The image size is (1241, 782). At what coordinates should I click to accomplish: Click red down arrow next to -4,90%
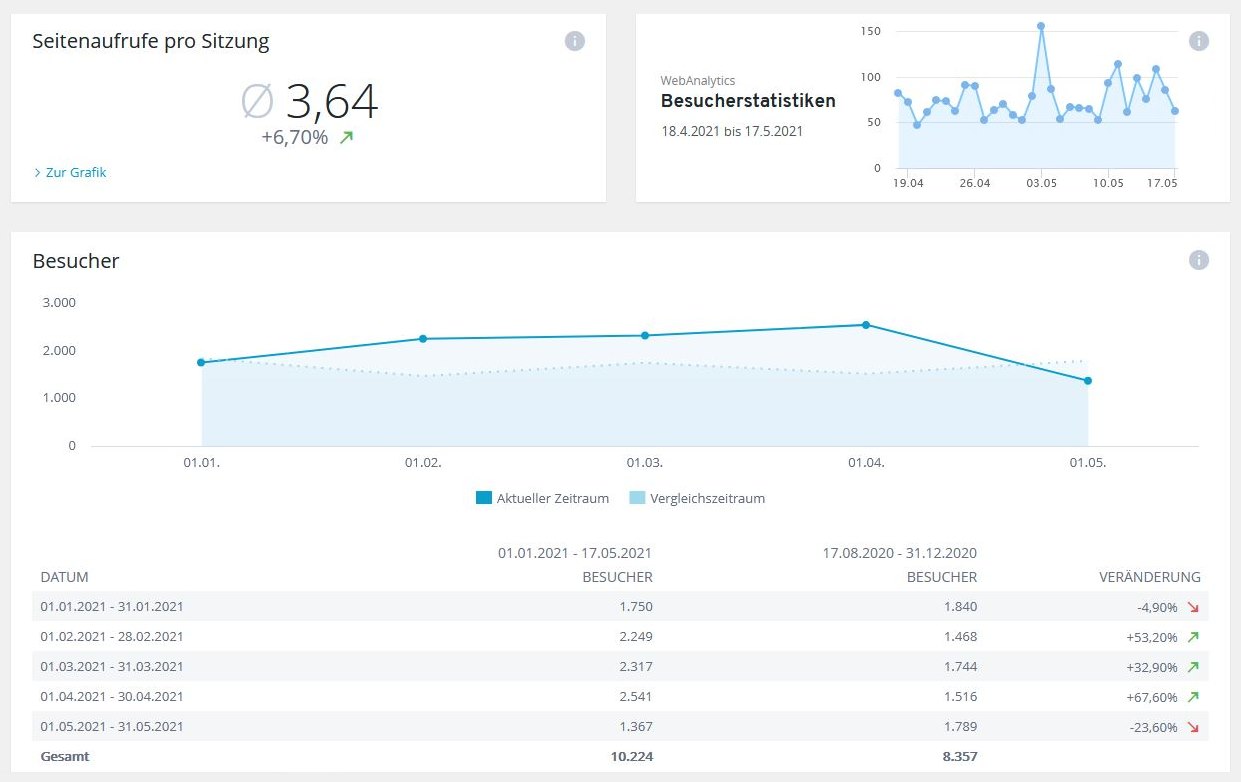pyautogui.click(x=1192, y=606)
